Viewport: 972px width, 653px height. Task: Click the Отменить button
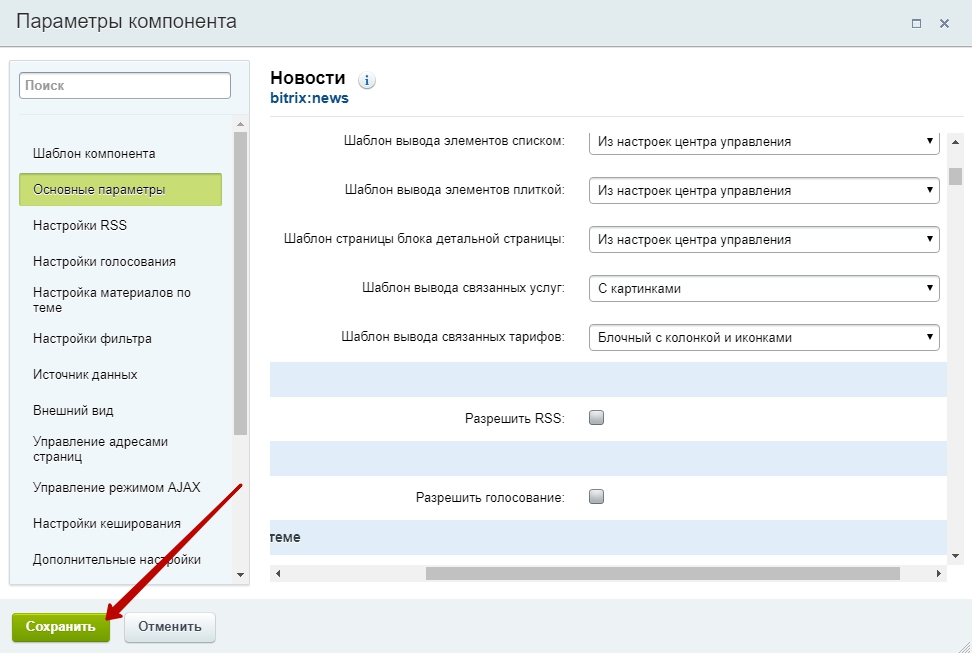(x=170, y=627)
